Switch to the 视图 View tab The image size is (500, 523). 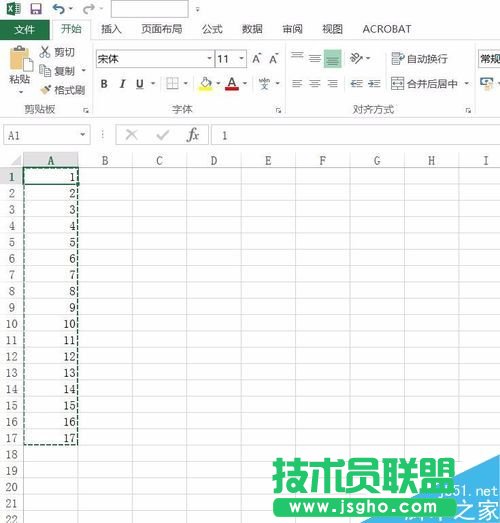(332, 29)
